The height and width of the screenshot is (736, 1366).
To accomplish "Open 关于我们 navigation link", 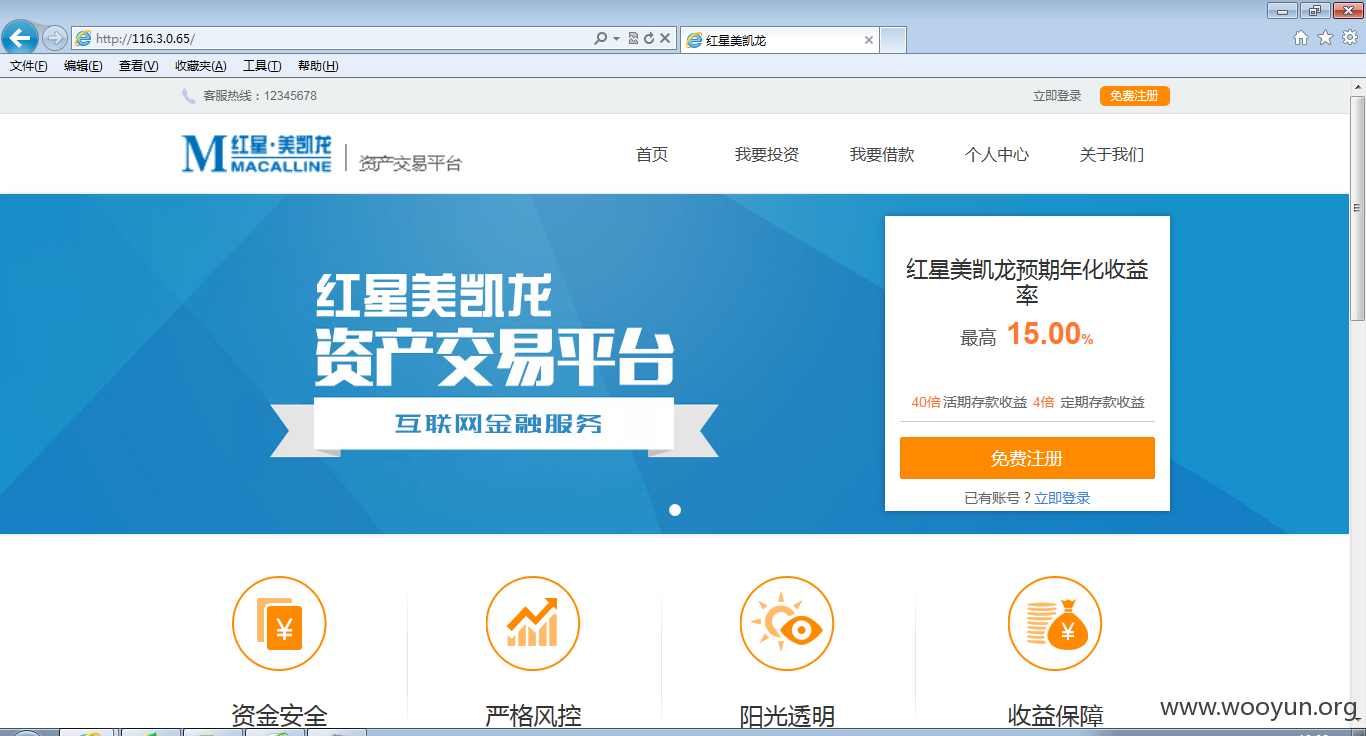I will click(1112, 154).
